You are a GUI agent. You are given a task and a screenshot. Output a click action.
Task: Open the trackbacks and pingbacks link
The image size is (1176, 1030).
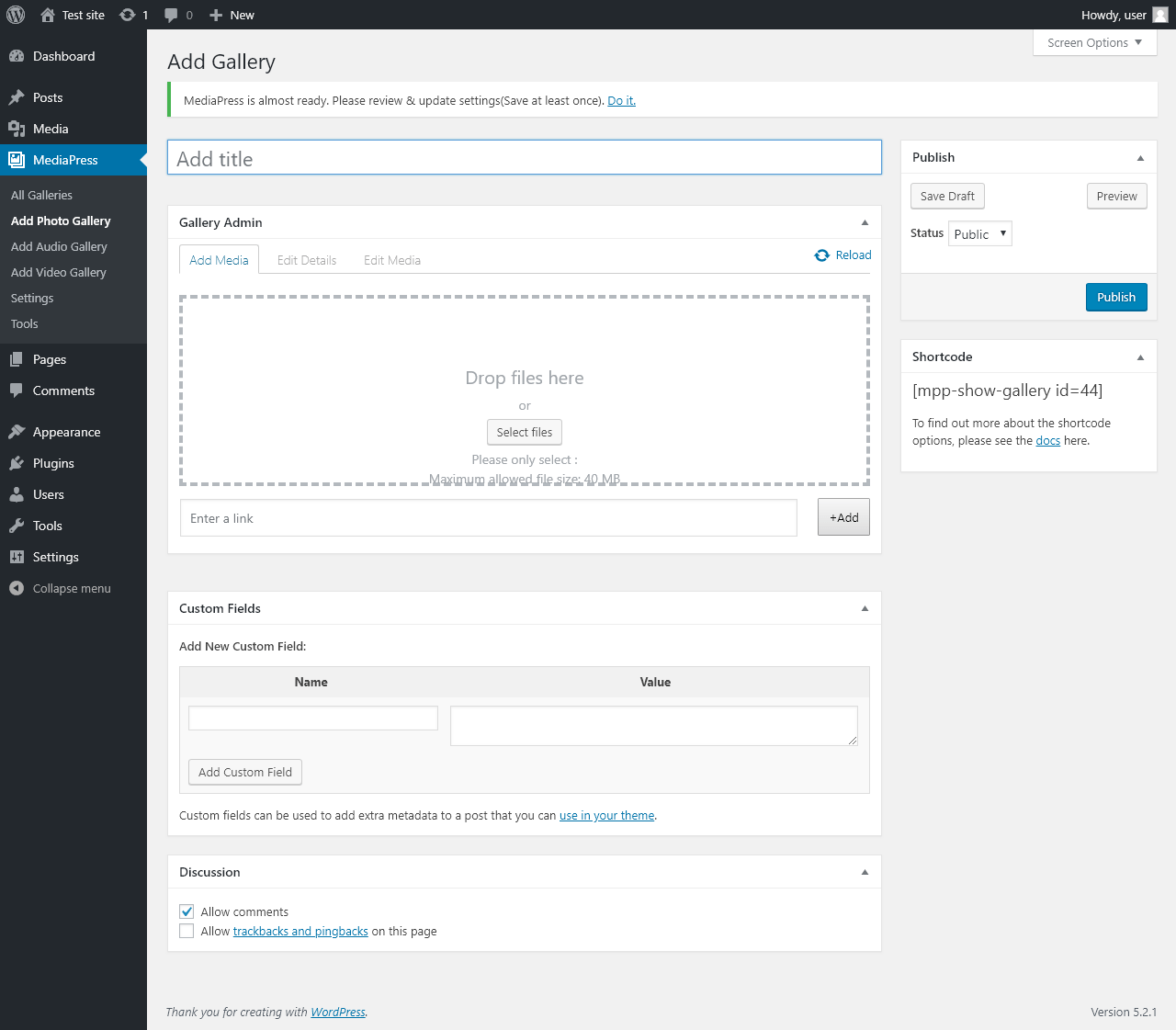coord(300,932)
